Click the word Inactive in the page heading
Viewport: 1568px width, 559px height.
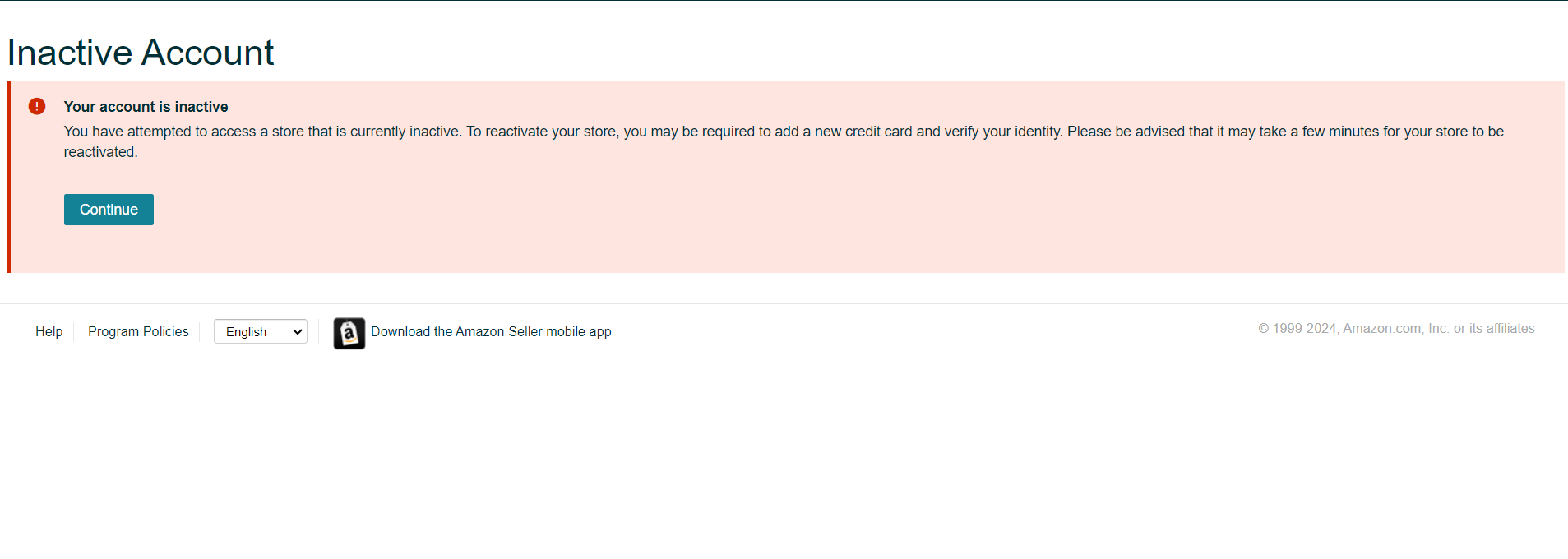70,53
